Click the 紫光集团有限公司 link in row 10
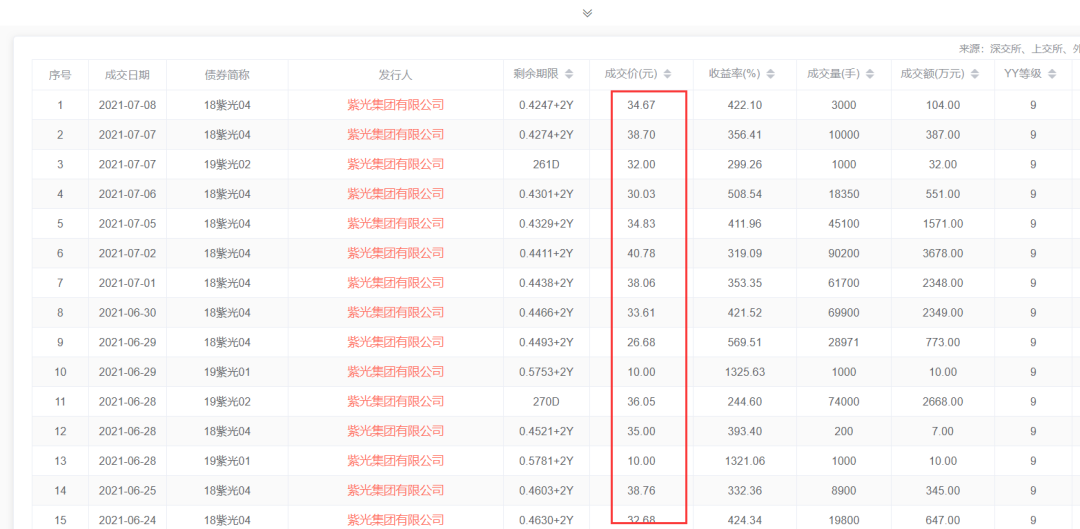This screenshot has height=529, width=1080. point(395,372)
